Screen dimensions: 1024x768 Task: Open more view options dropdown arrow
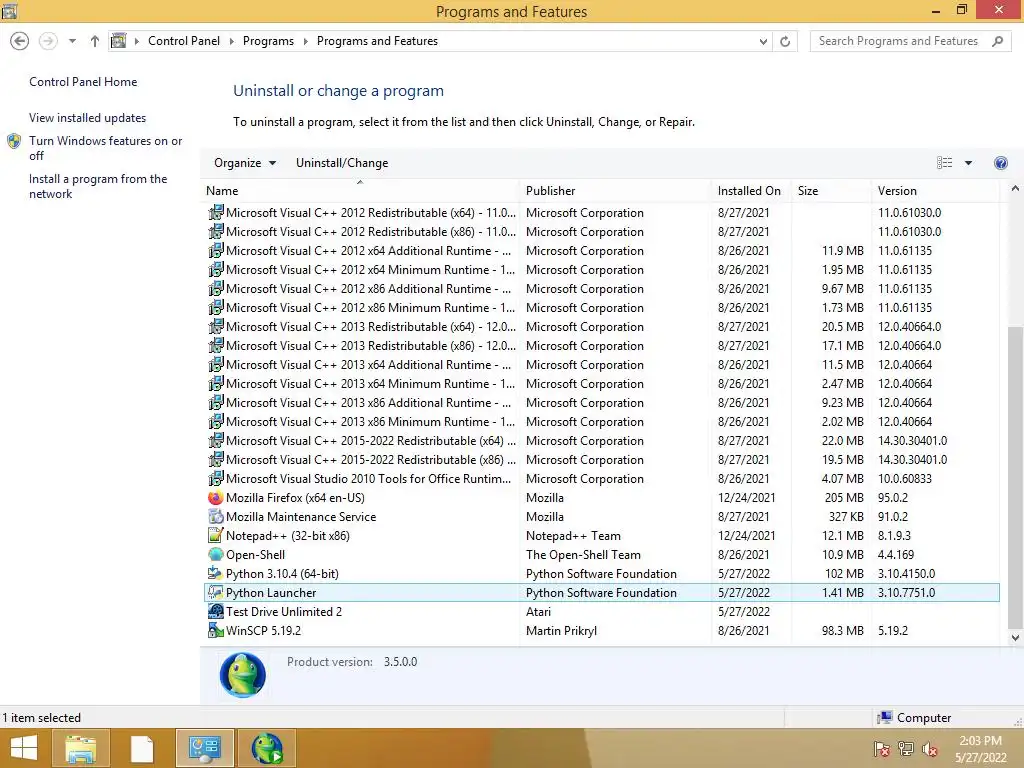968,163
